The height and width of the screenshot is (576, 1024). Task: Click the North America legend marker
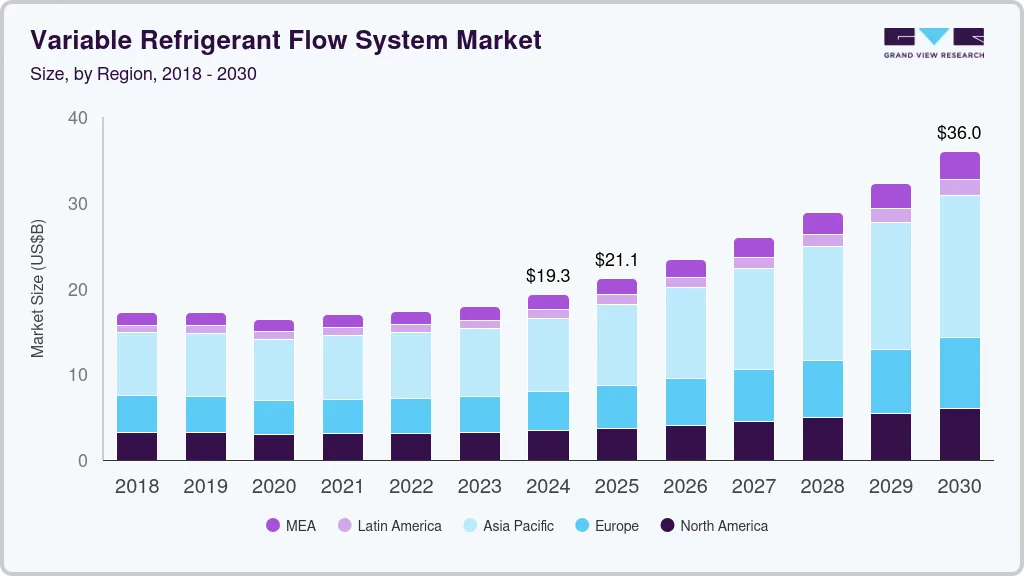pyautogui.click(x=666, y=525)
